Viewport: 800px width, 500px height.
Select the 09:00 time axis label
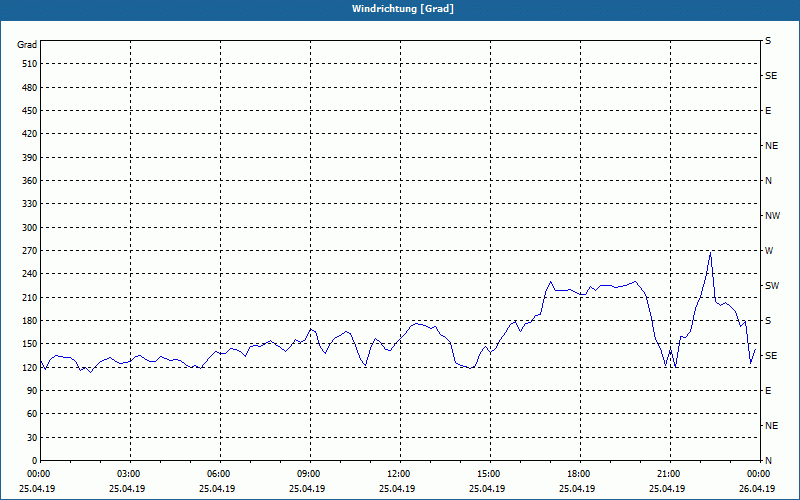[309, 474]
